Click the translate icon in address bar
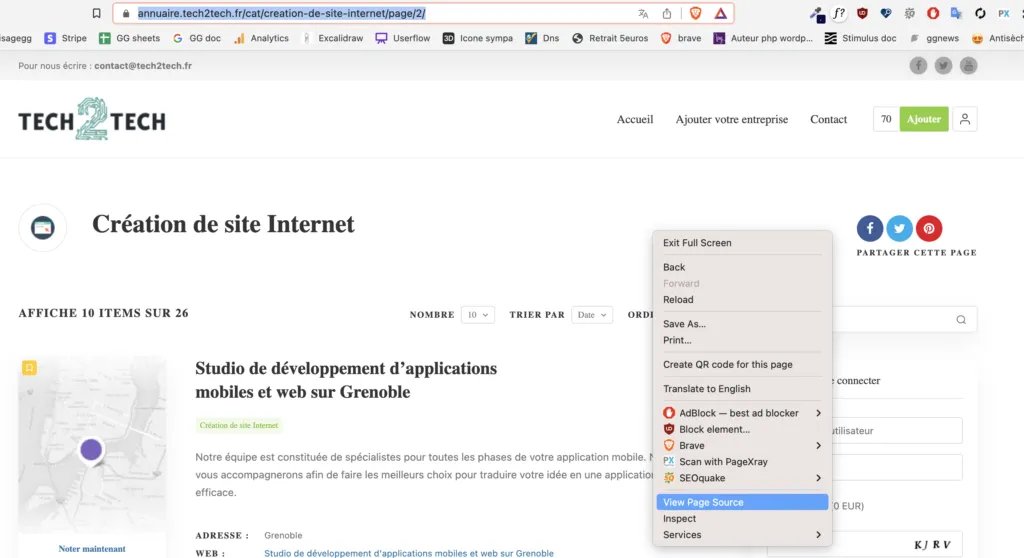Image resolution: width=1024 pixels, height=558 pixels. (x=643, y=13)
